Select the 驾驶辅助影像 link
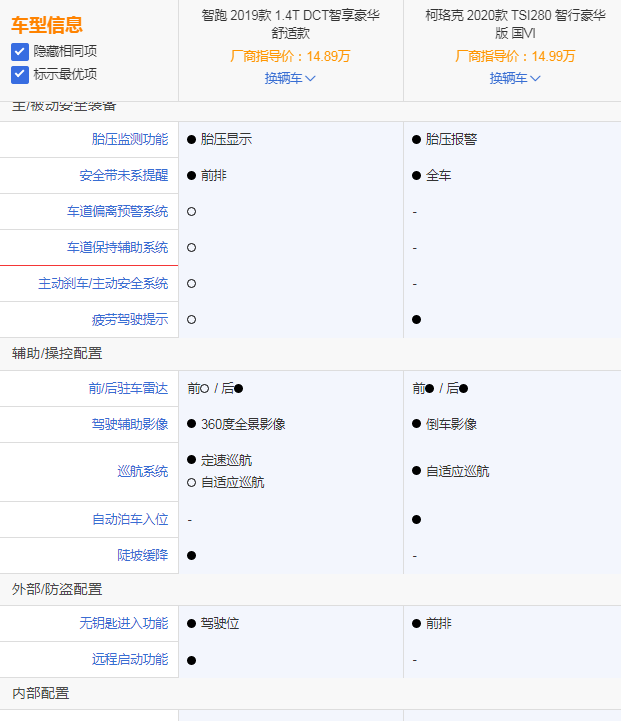Image resolution: width=621 pixels, height=721 pixels. [x=130, y=424]
